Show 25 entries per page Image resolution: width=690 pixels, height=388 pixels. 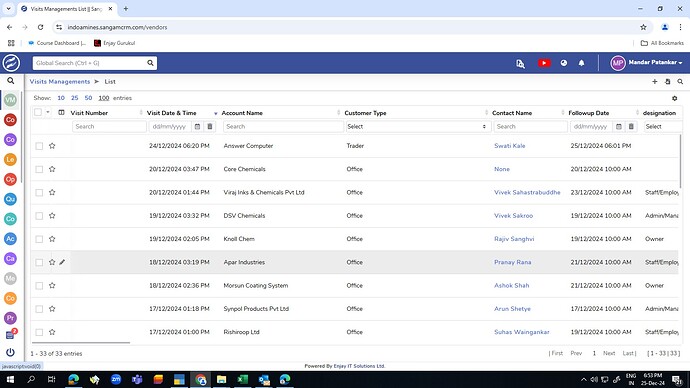(x=74, y=98)
